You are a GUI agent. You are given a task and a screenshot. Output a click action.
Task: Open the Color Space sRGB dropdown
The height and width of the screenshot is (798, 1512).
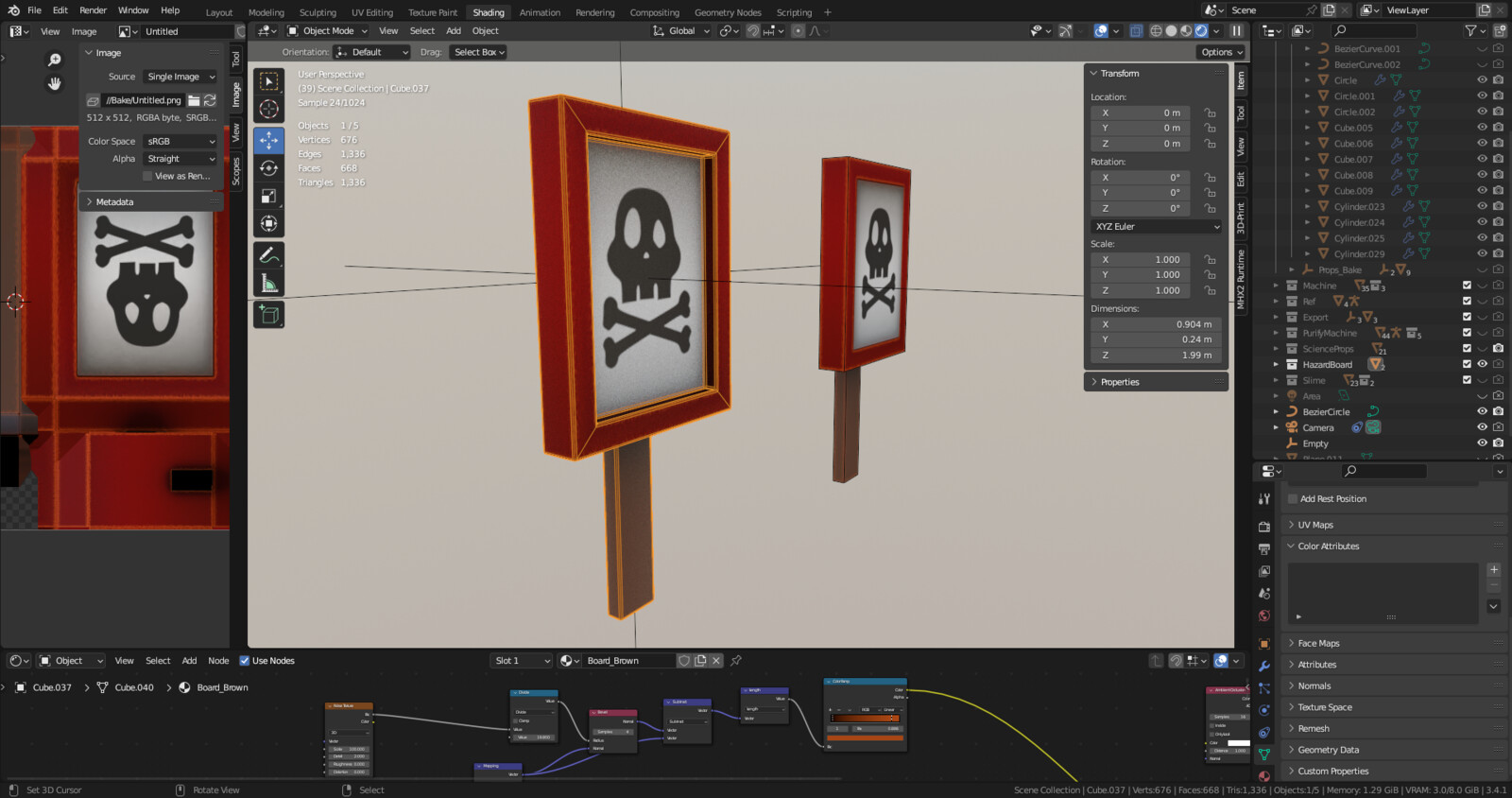pos(180,141)
